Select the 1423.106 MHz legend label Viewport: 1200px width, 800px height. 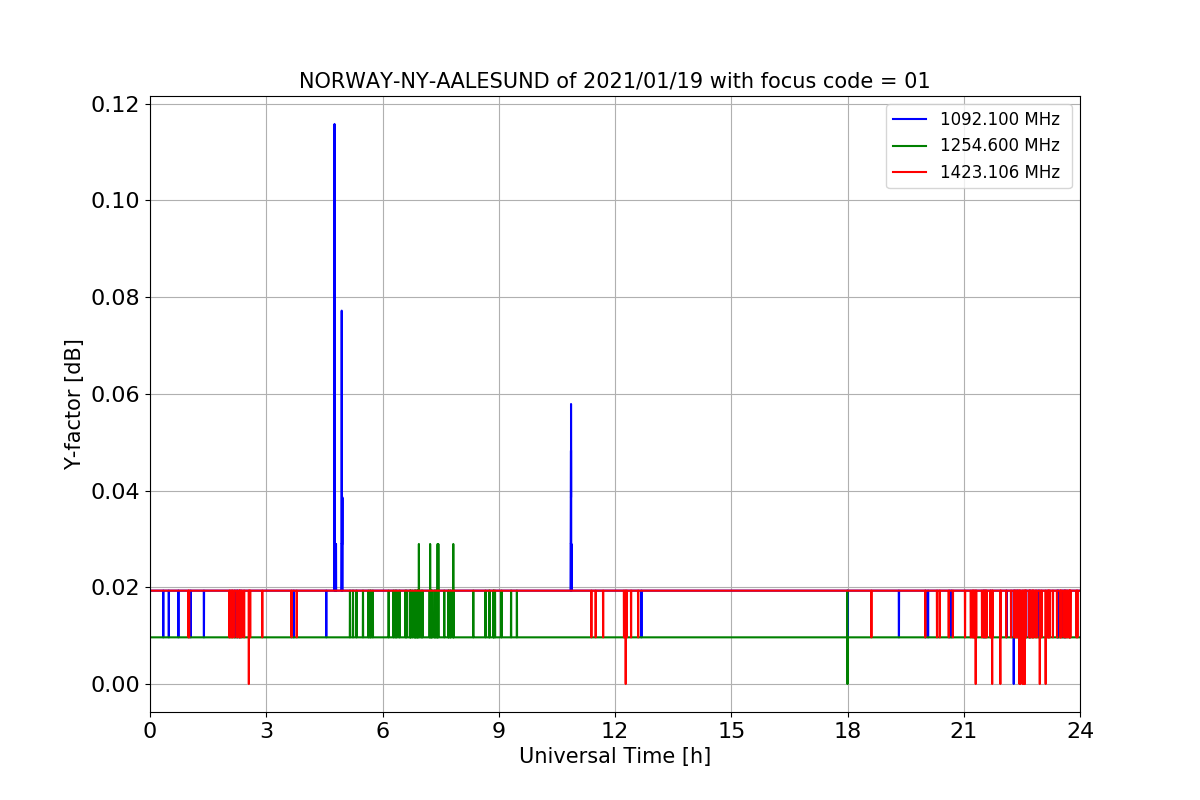click(x=1000, y=172)
